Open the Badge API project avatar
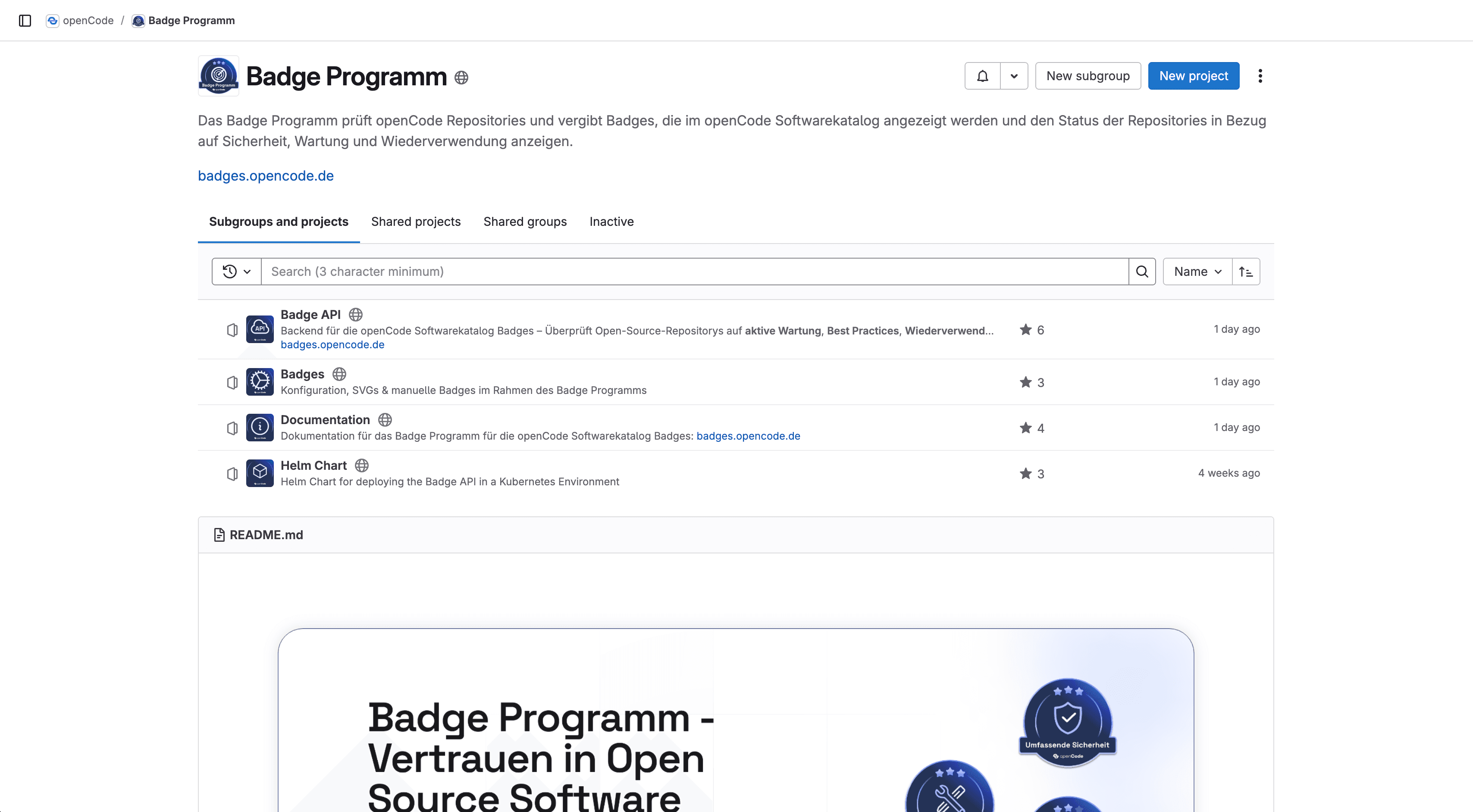 [260, 329]
